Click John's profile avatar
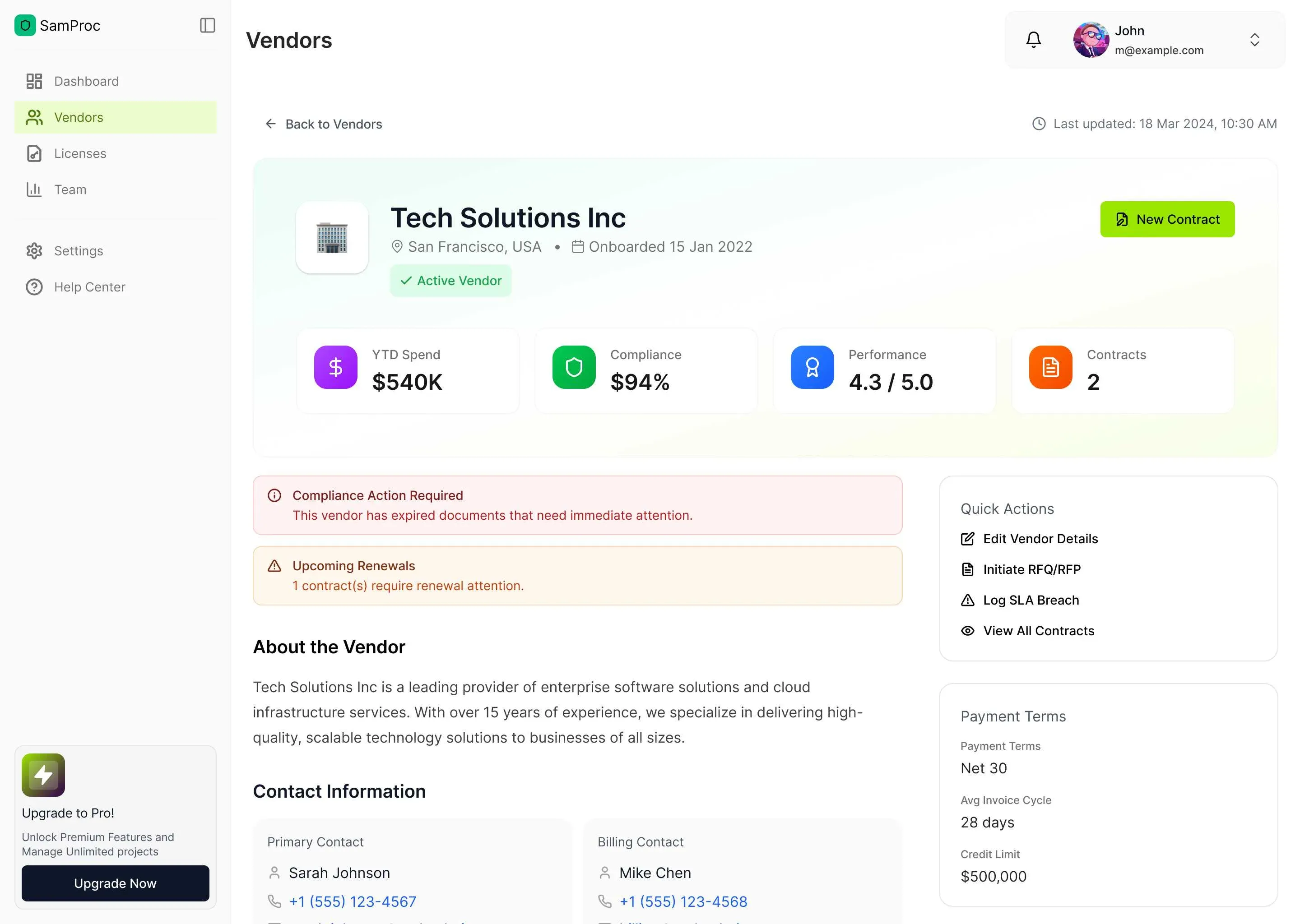 [x=1091, y=40]
